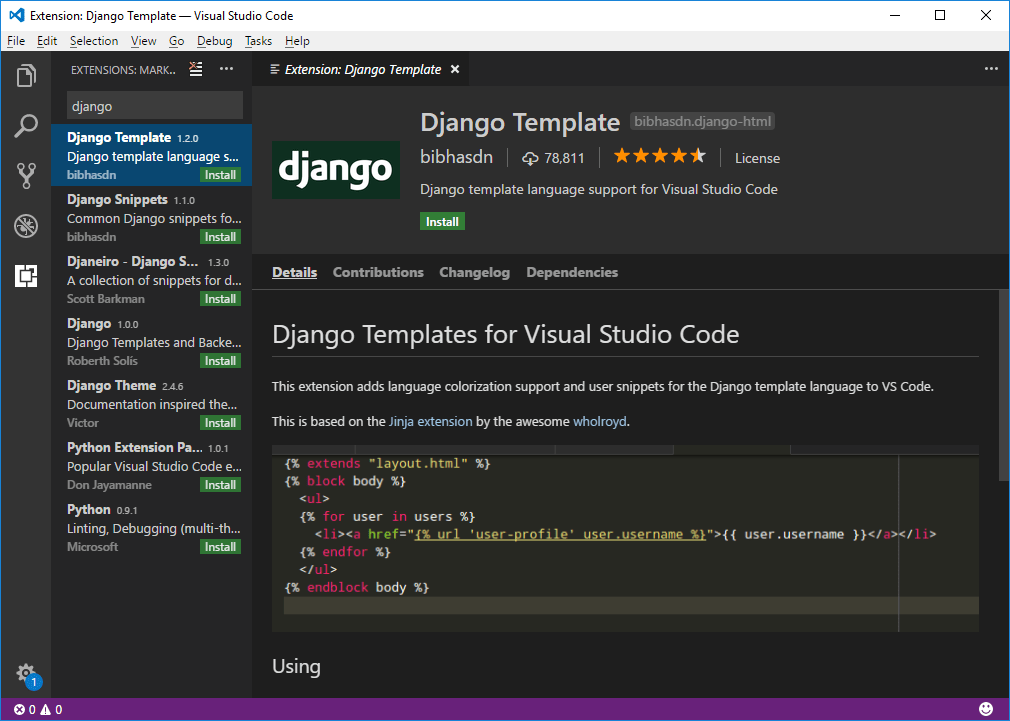Click the download count 78,811
The height and width of the screenshot is (721, 1010).
553,158
